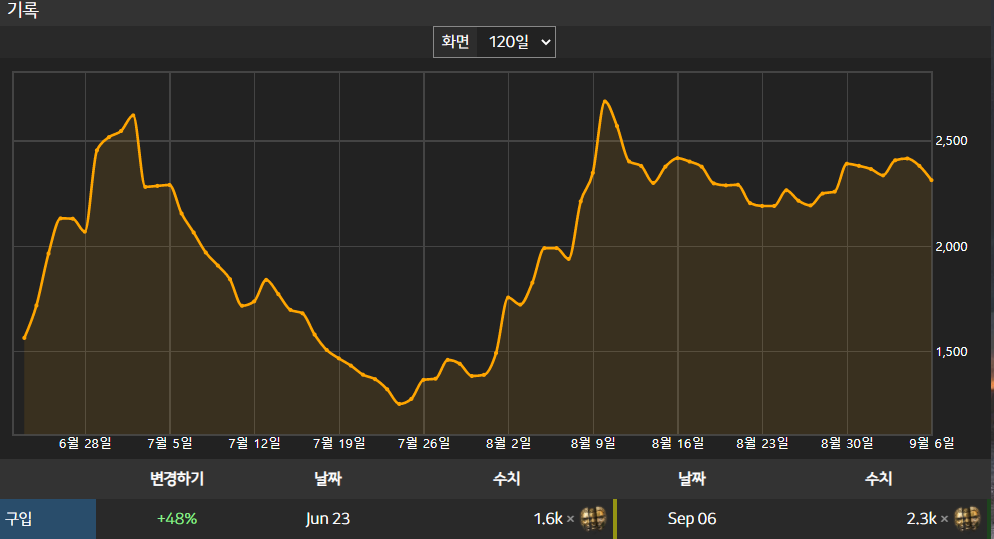Open the 120일 display range dropdown
Image resolution: width=994 pixels, height=539 pixels.
[516, 42]
